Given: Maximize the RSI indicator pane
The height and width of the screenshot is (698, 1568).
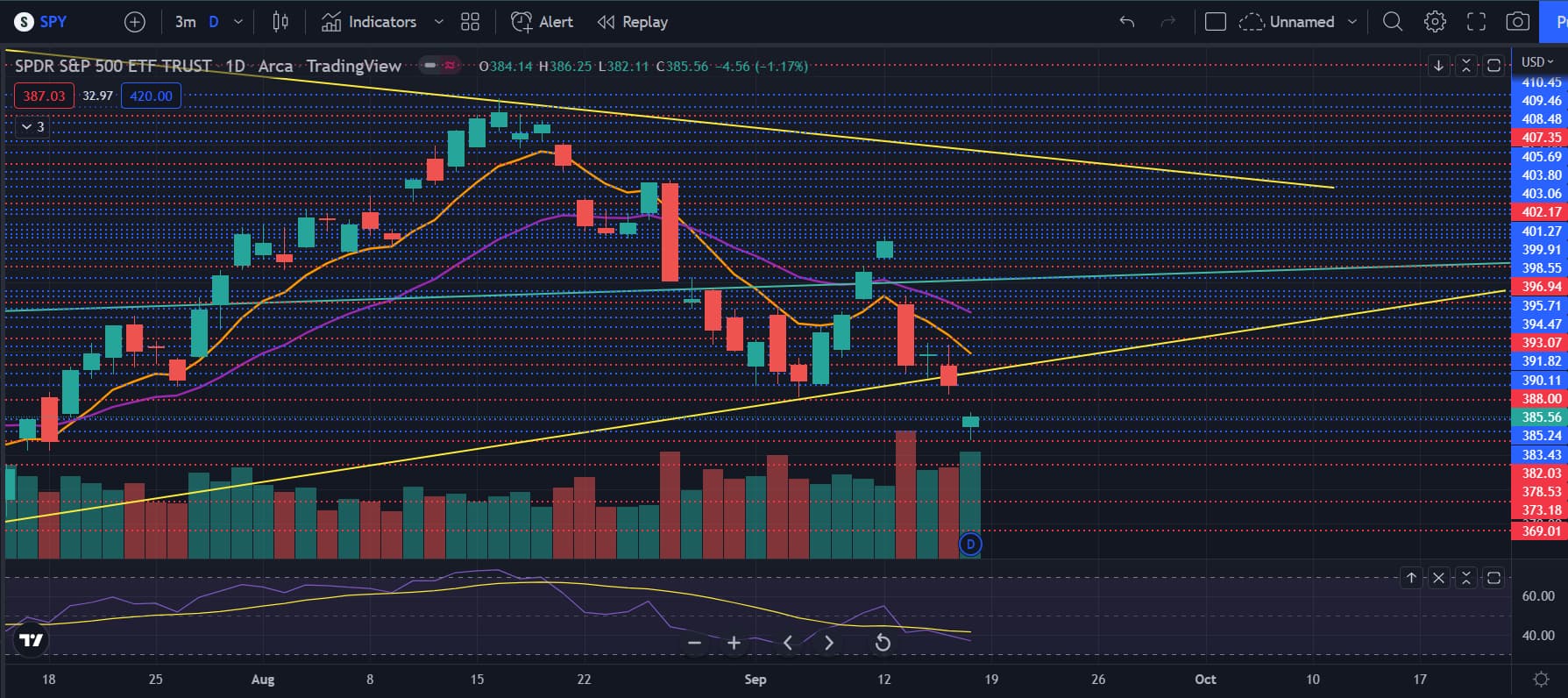Looking at the screenshot, I should click(x=1494, y=578).
